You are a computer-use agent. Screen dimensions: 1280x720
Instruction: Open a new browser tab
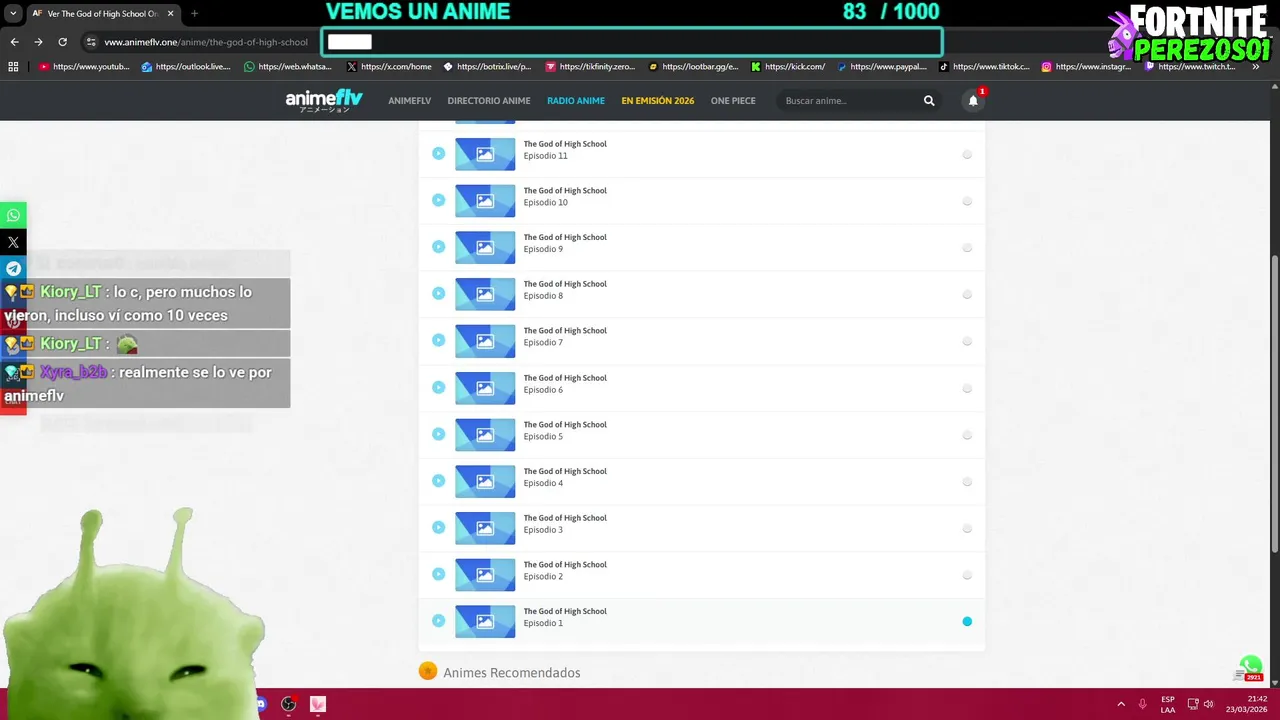point(194,14)
